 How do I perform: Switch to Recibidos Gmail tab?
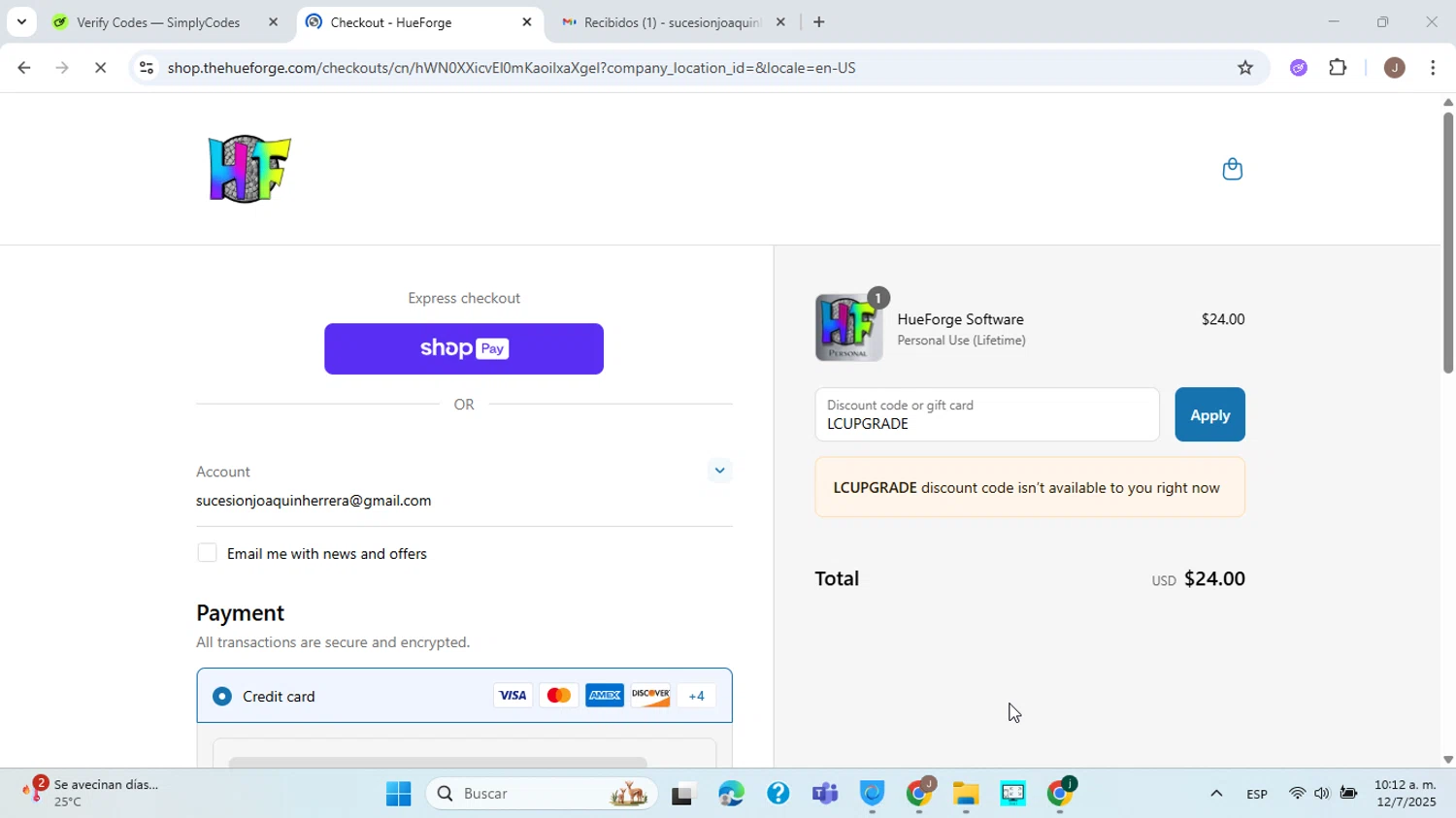672,21
